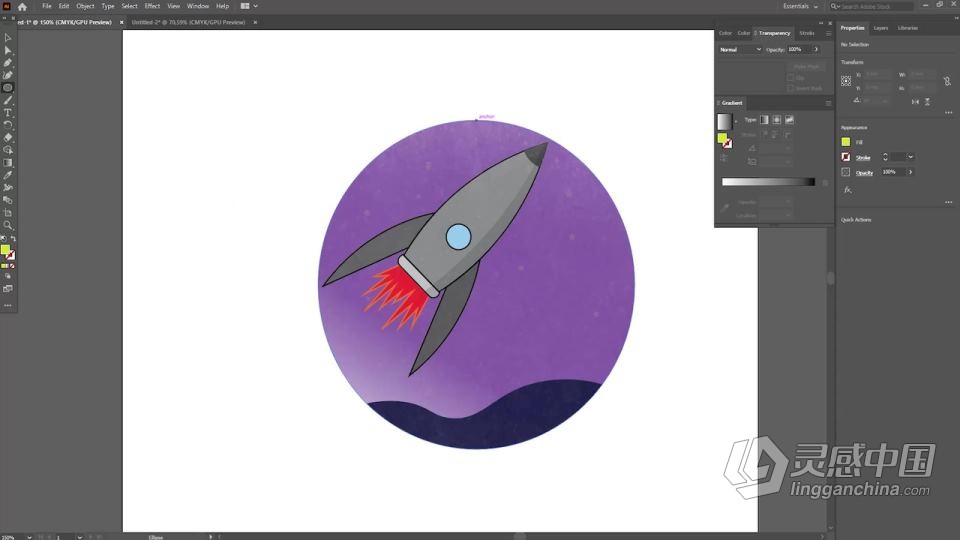Viewport: 960px width, 540px height.
Task: Switch to the Untitled-2 document tab
Action: coord(189,22)
